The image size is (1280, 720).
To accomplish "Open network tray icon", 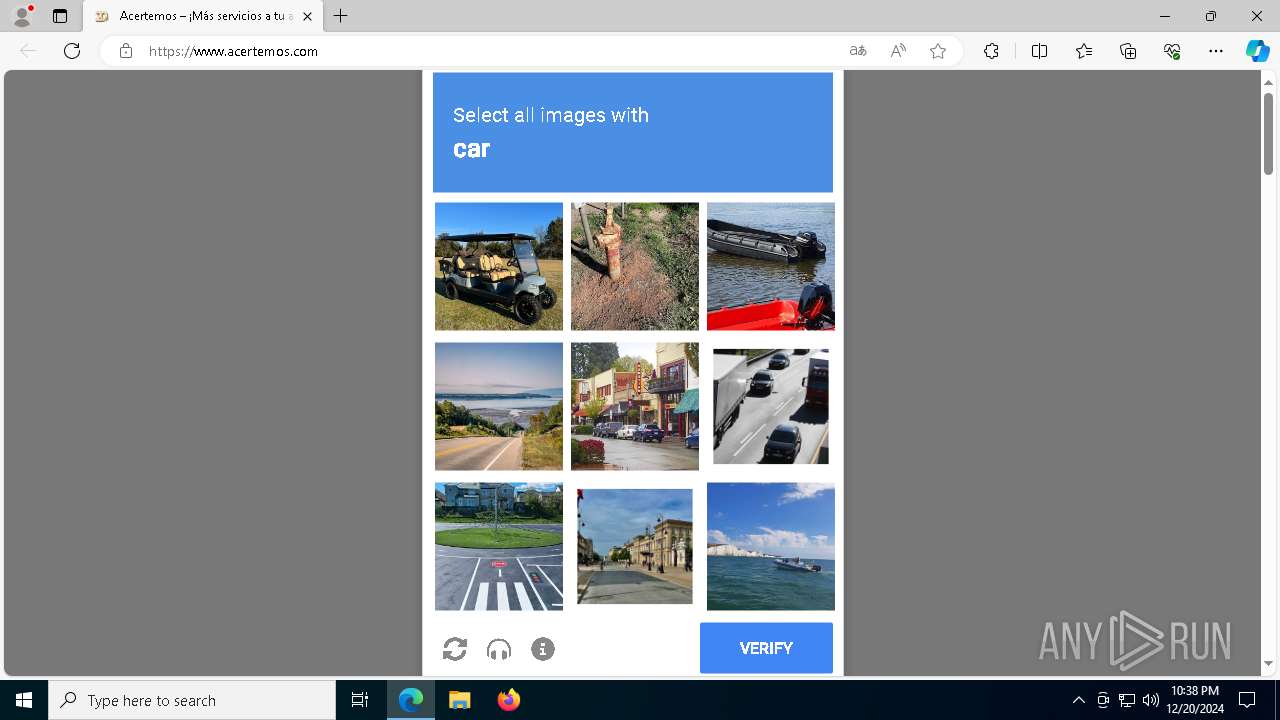I will coord(1126,700).
